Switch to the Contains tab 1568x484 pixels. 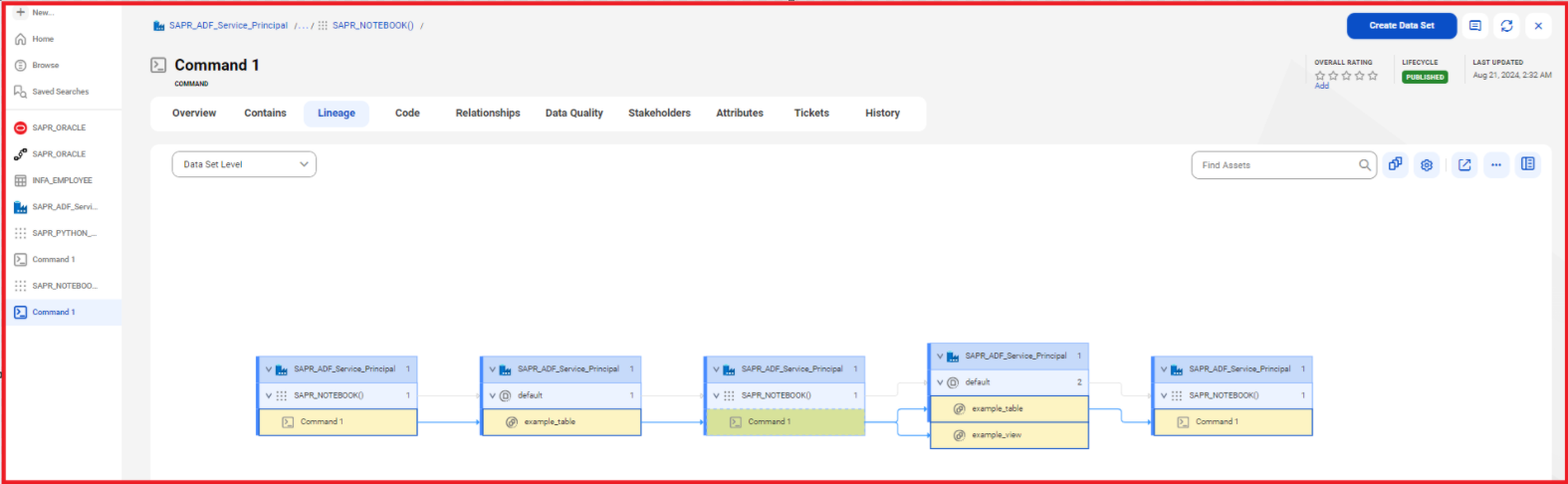pos(265,114)
